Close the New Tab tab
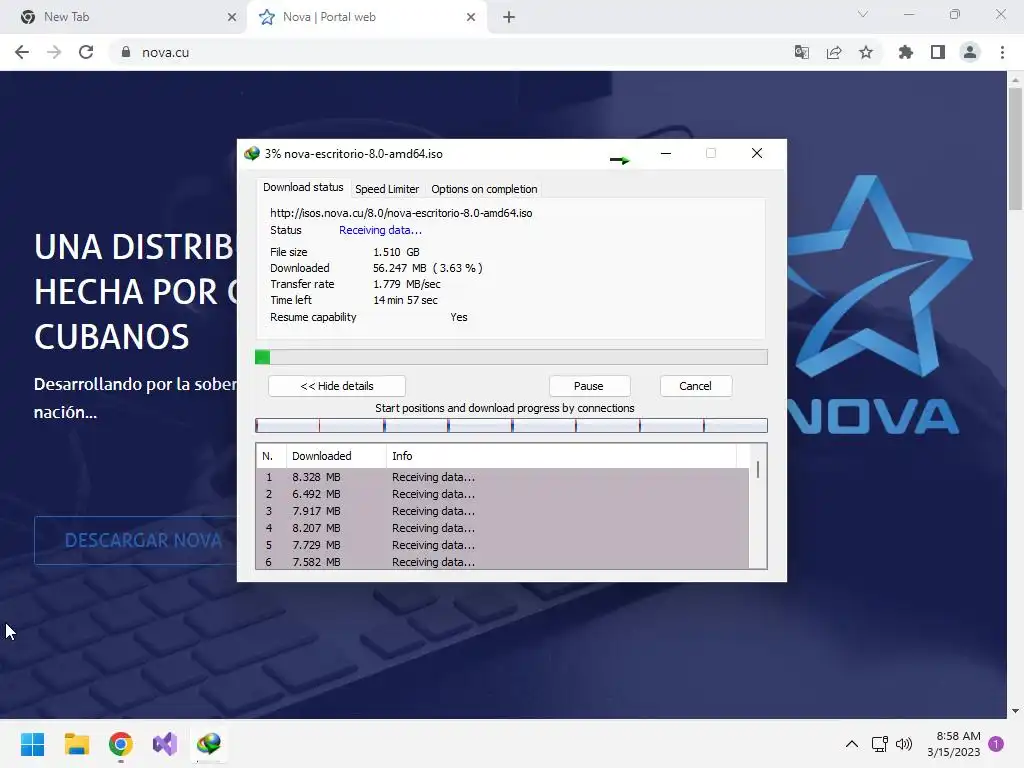The height and width of the screenshot is (768, 1024). (232, 17)
